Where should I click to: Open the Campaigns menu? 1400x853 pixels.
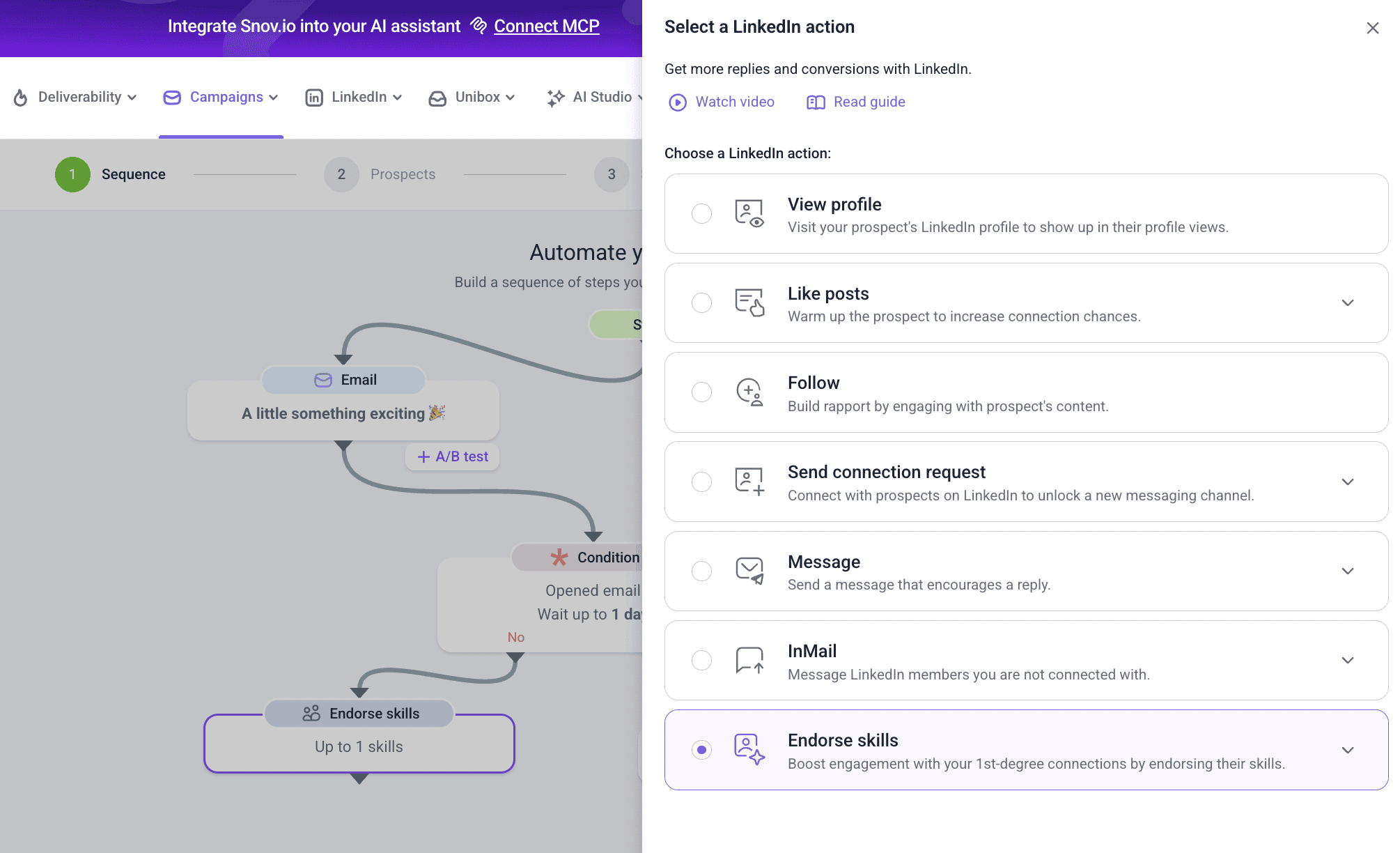coord(221,97)
